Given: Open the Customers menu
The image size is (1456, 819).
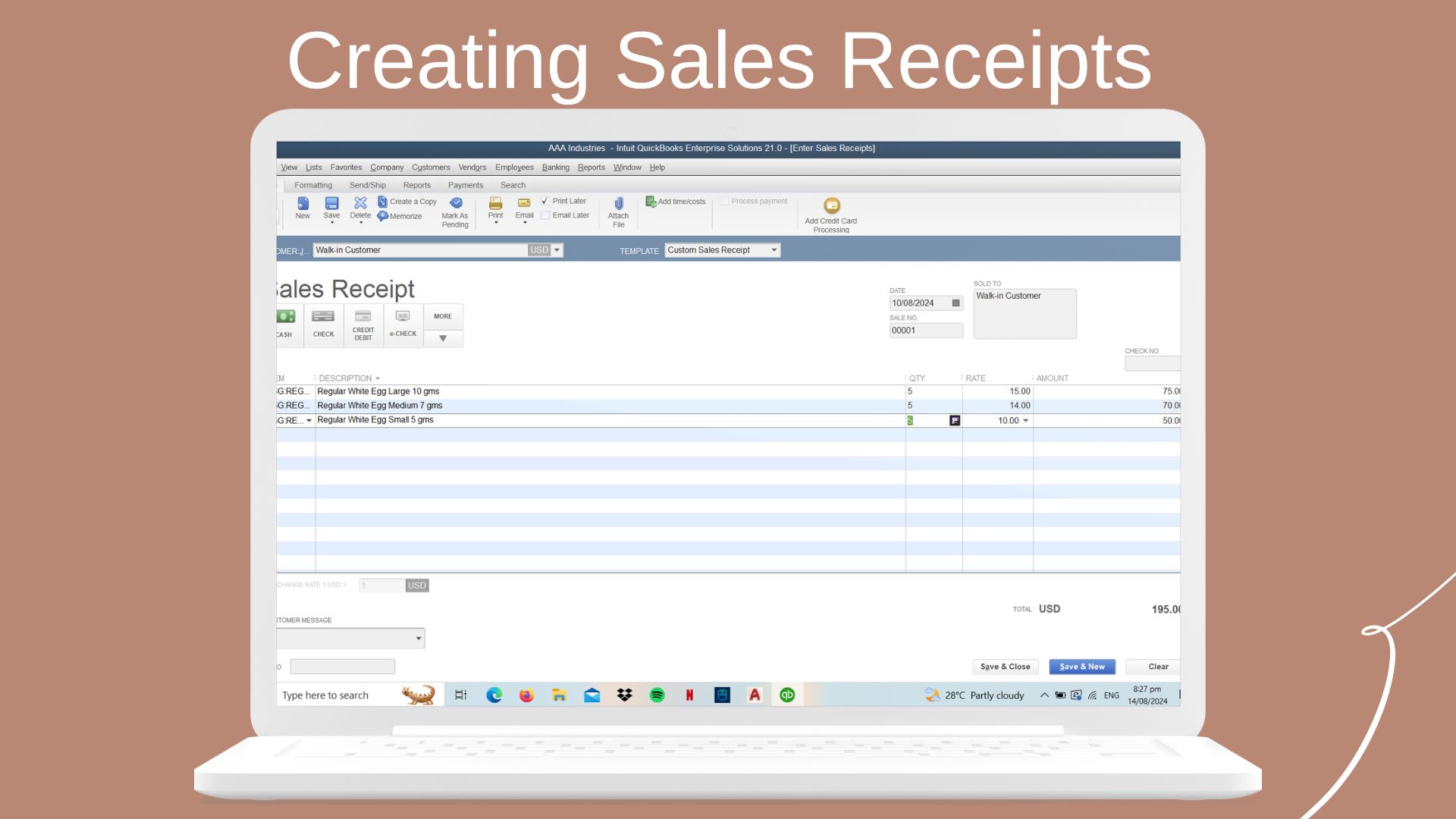Looking at the screenshot, I should 430,167.
